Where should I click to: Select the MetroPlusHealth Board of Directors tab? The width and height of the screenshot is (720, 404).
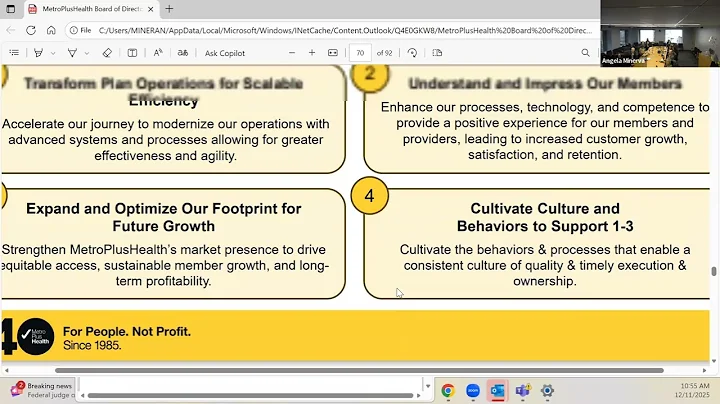click(92, 9)
